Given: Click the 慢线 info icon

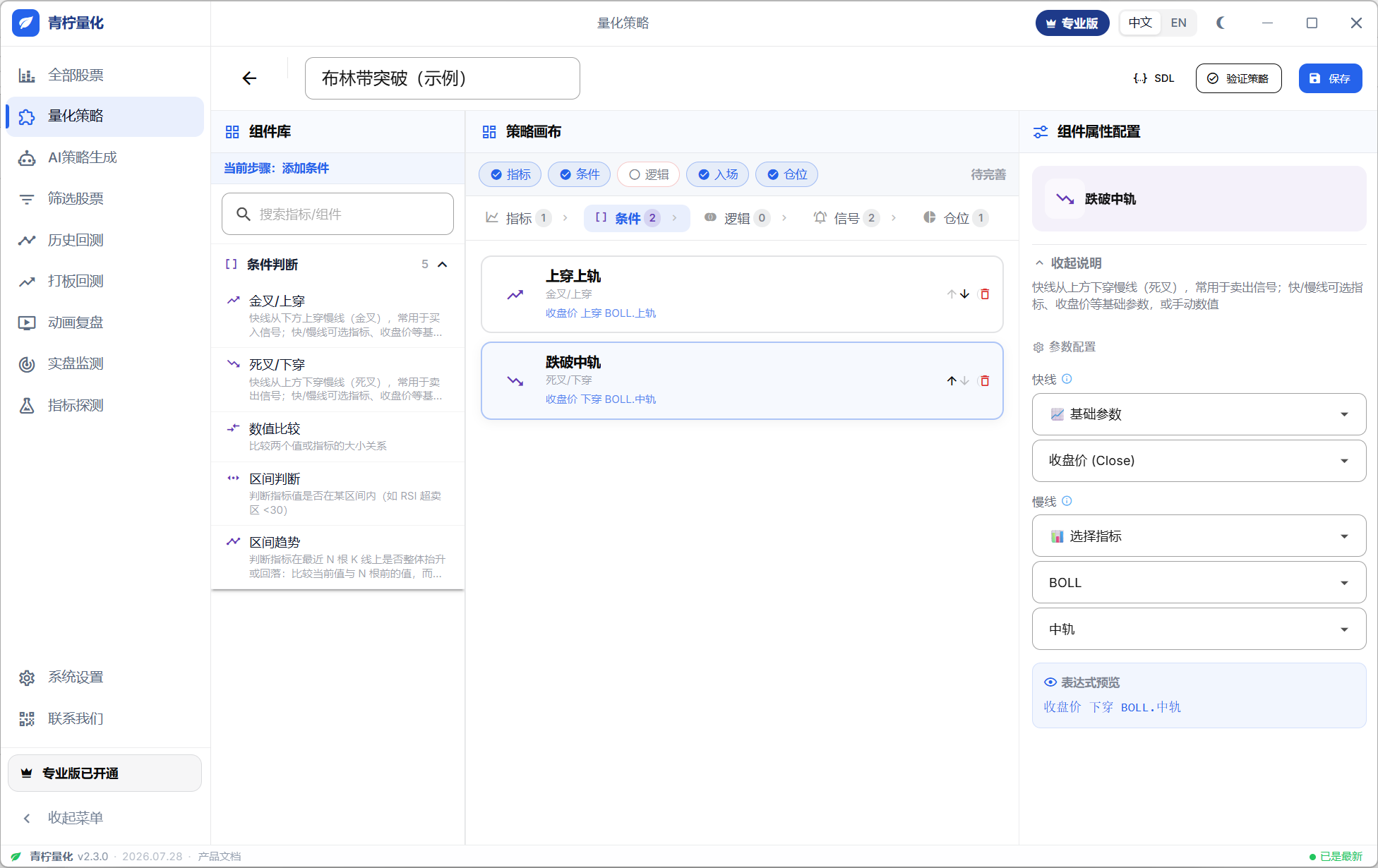Looking at the screenshot, I should 1067,501.
